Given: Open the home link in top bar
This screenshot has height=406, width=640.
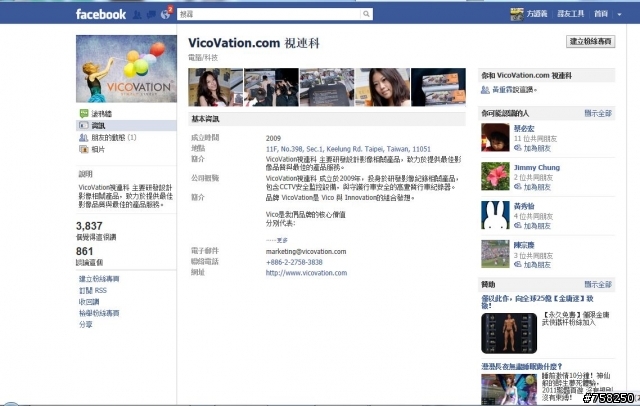Looking at the screenshot, I should [x=601, y=14].
